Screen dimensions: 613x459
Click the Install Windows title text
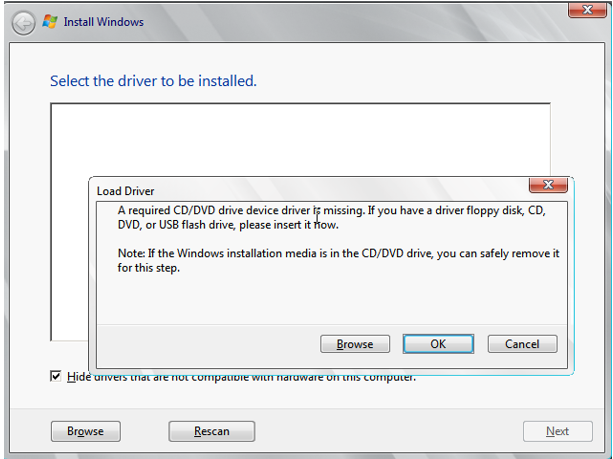(x=103, y=22)
